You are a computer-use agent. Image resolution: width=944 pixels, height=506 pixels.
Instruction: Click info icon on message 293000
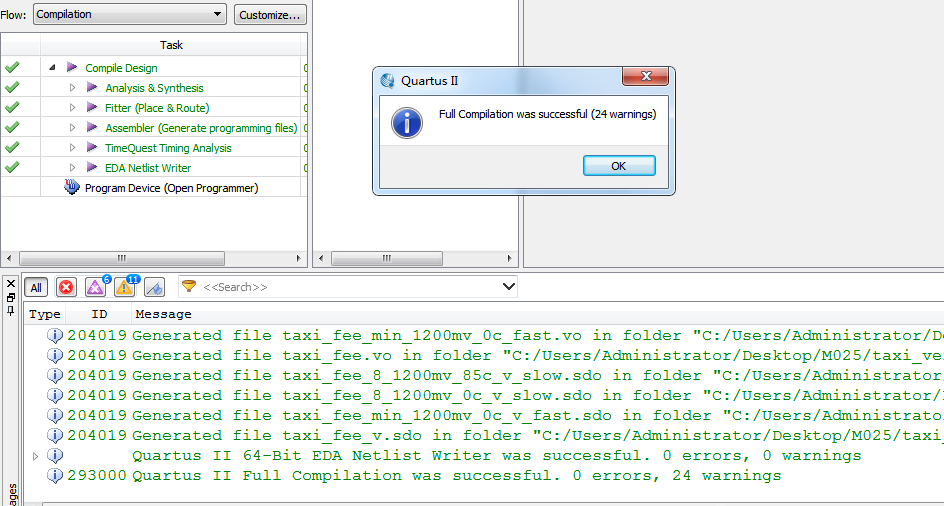tap(55, 476)
